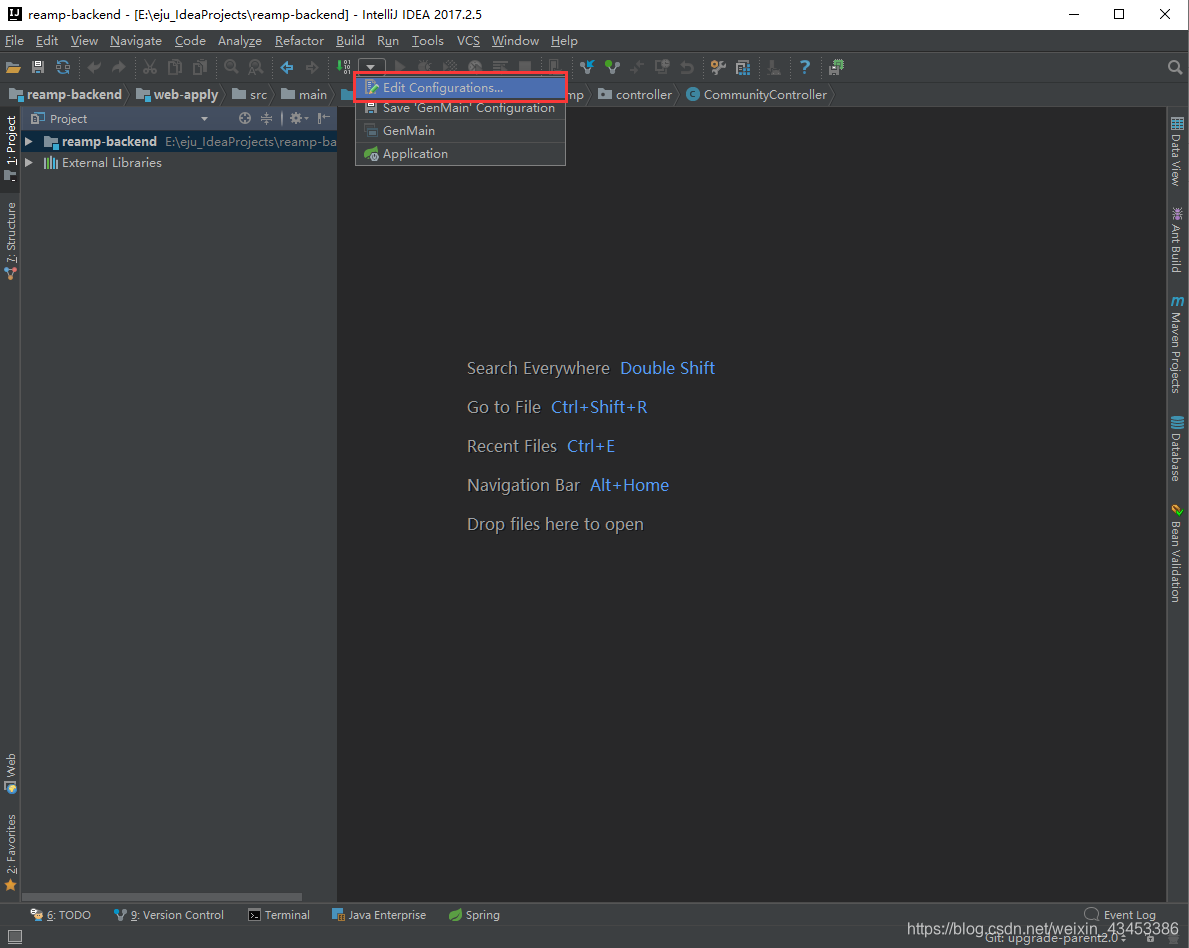Click the Replace icon in the toolbar
This screenshot has height=948, width=1189.
(x=256, y=67)
